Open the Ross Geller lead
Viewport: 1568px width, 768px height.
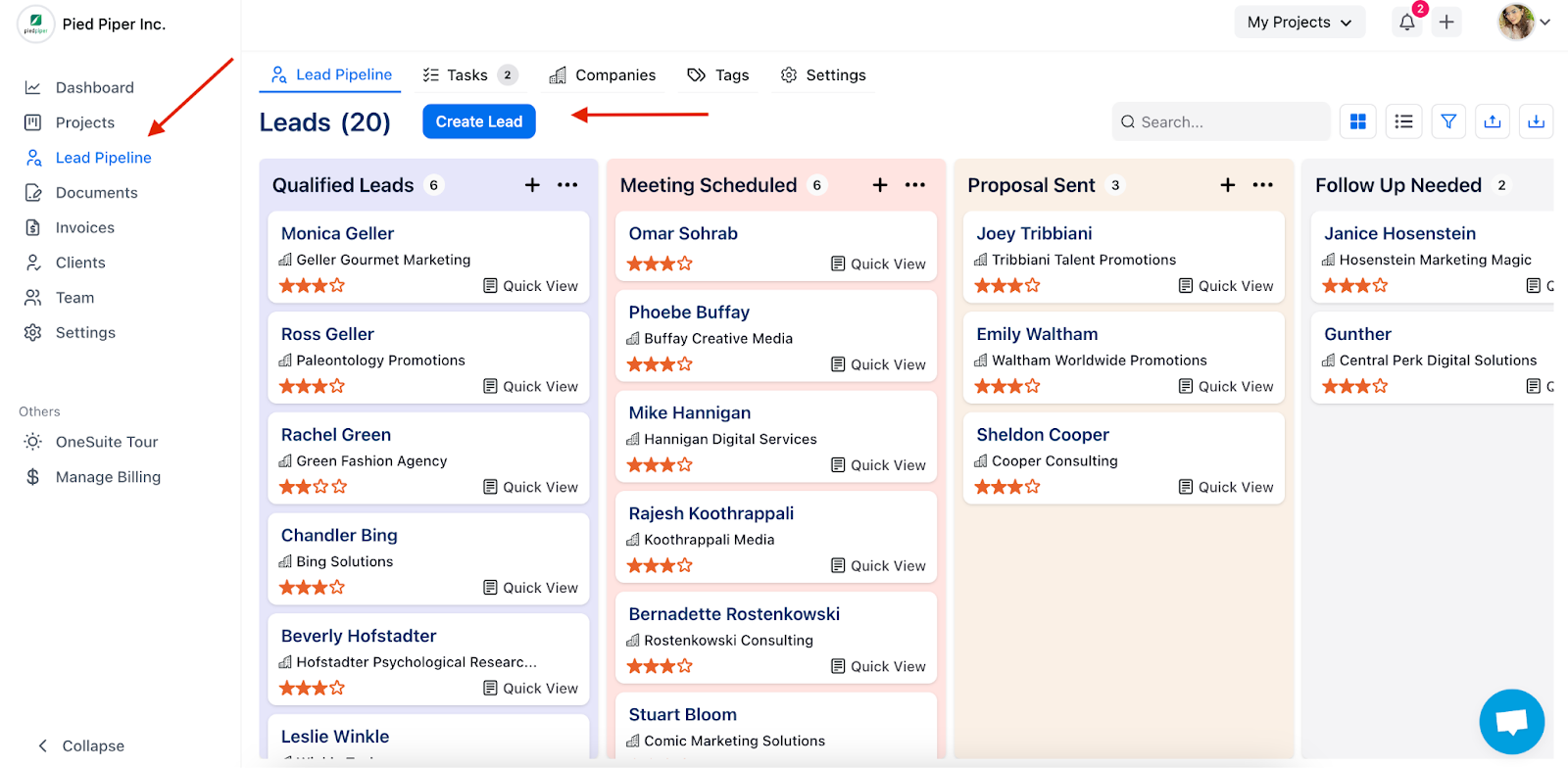coord(327,334)
